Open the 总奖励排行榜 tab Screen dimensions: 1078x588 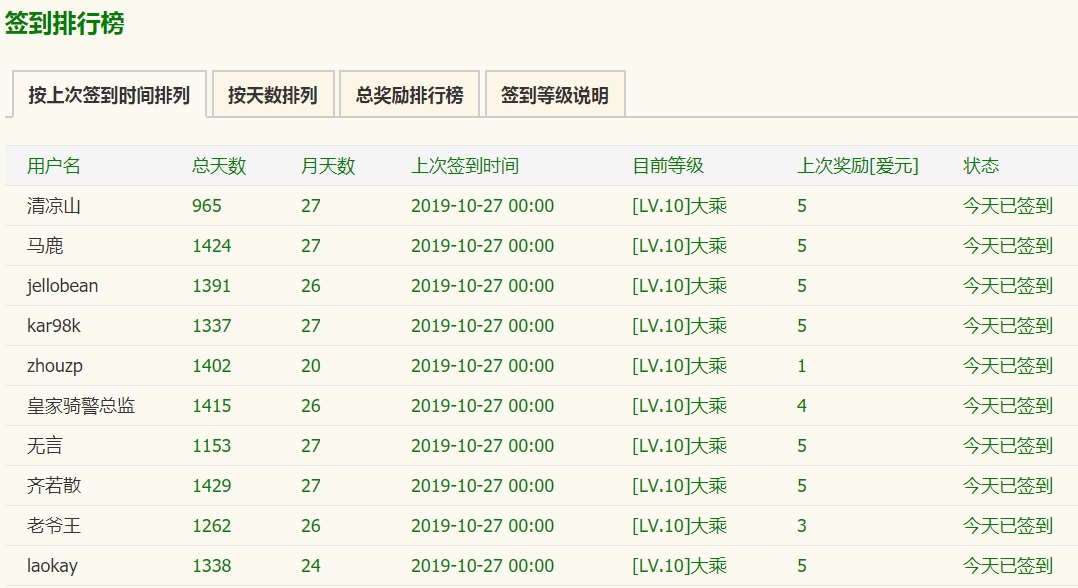point(409,95)
